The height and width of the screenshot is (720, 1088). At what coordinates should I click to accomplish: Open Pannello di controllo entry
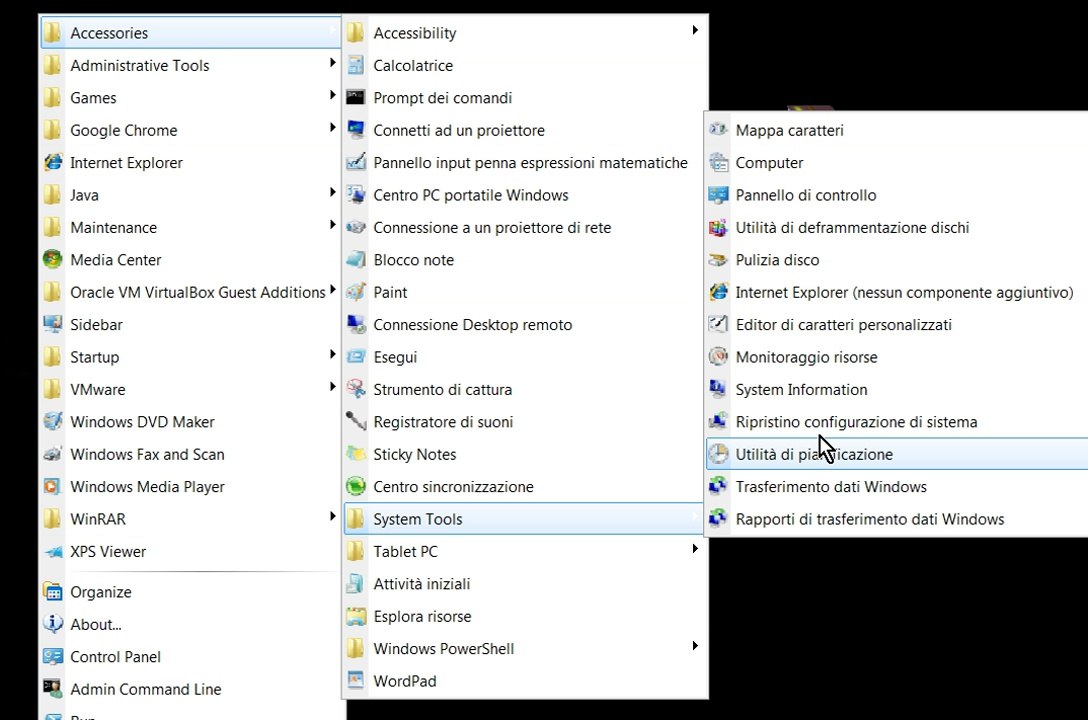click(897, 195)
